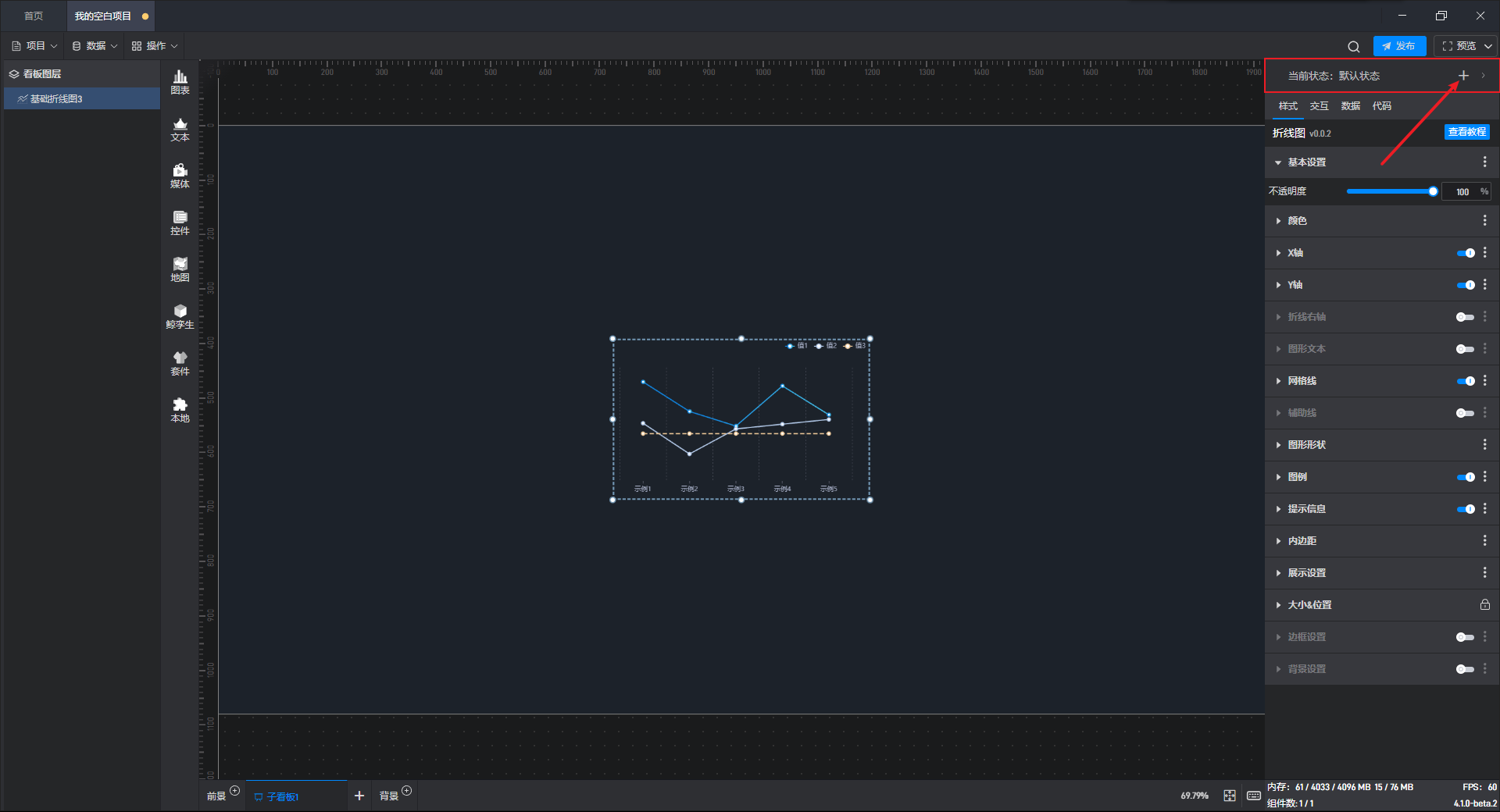Expand the X轴 section

coord(1278,253)
